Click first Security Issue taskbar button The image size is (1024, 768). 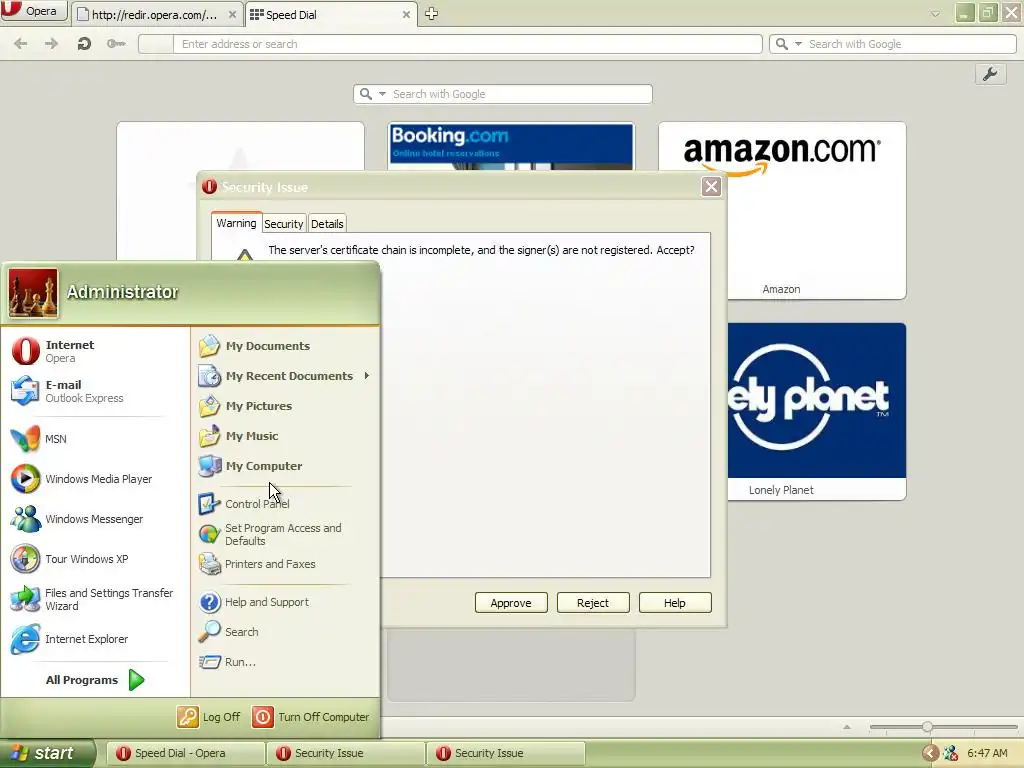345,753
